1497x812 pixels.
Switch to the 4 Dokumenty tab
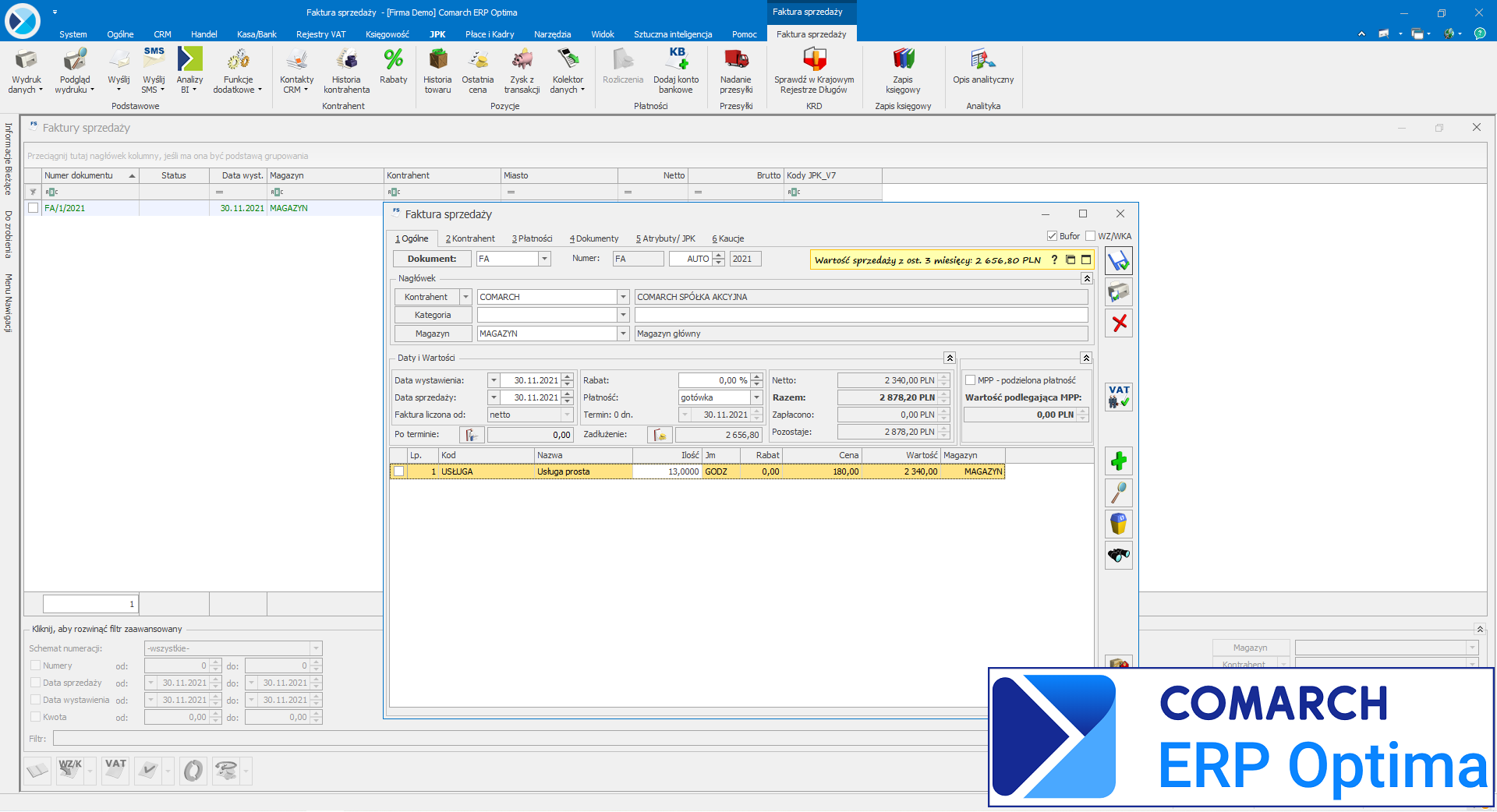pos(594,238)
